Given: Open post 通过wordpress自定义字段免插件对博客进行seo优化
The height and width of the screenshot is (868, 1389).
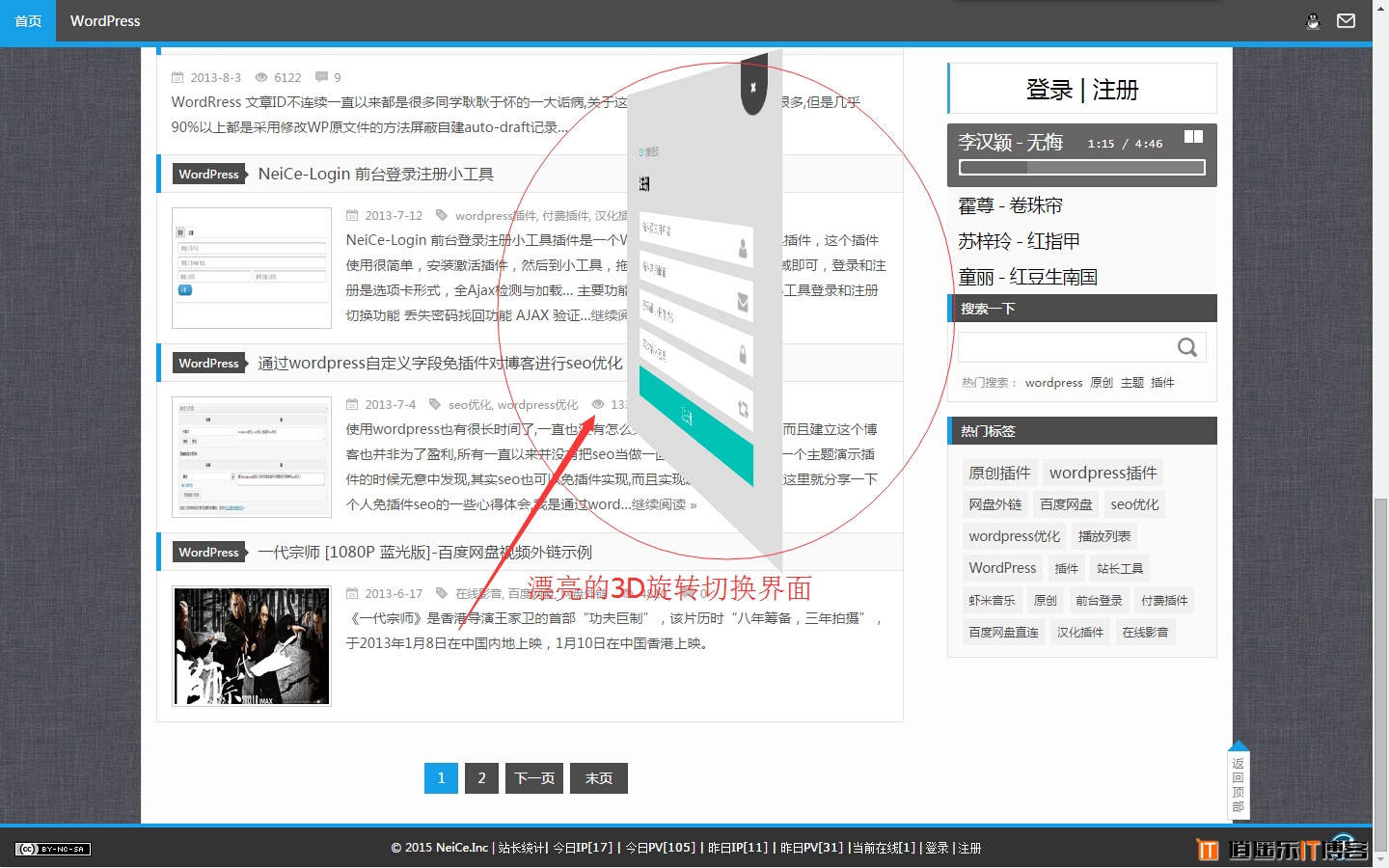Looking at the screenshot, I should [440, 363].
